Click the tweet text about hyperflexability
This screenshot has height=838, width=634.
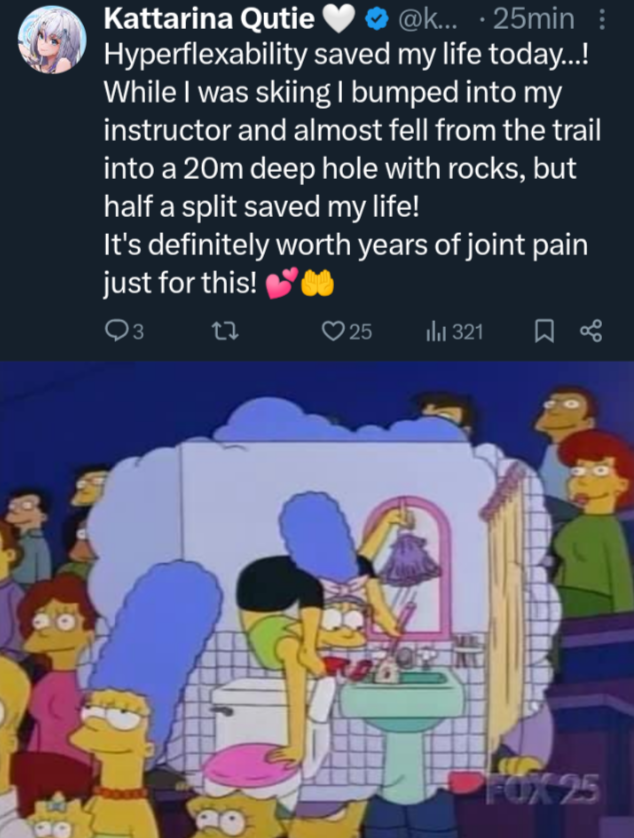tap(352, 168)
